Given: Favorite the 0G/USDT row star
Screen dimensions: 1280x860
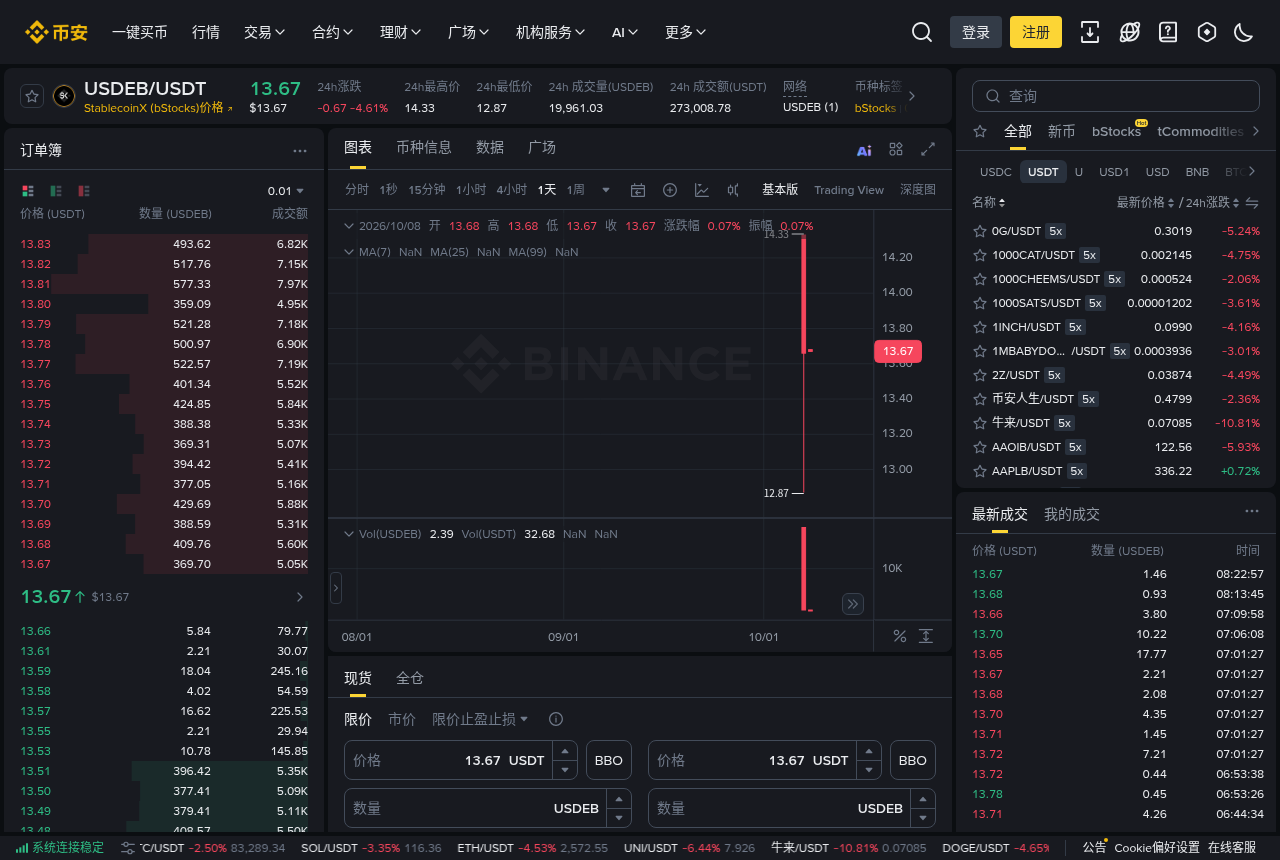Looking at the screenshot, I should (980, 231).
